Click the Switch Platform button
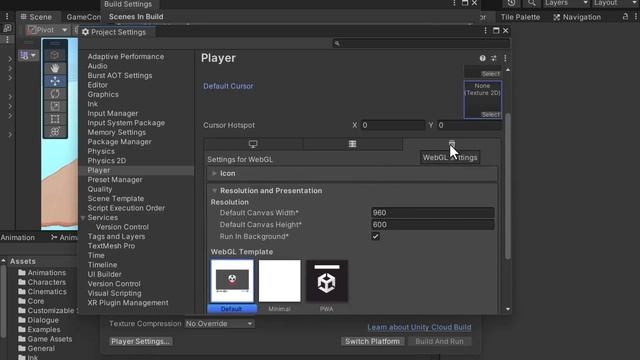This screenshot has height=360, width=640. pos(372,342)
